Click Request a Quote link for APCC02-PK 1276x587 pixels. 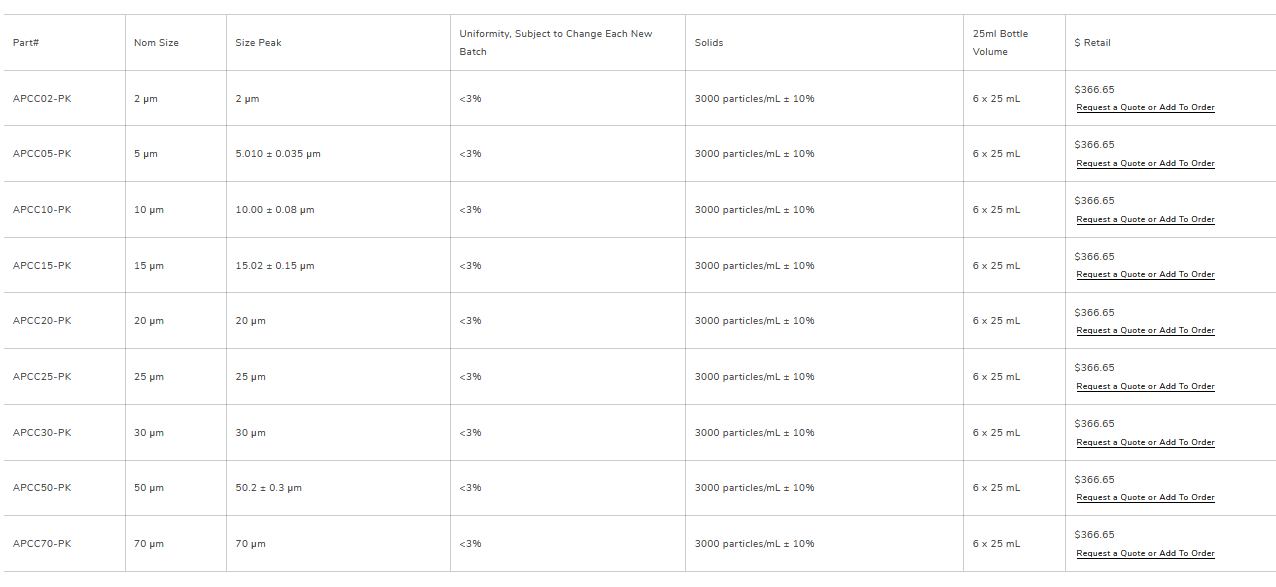click(1145, 108)
